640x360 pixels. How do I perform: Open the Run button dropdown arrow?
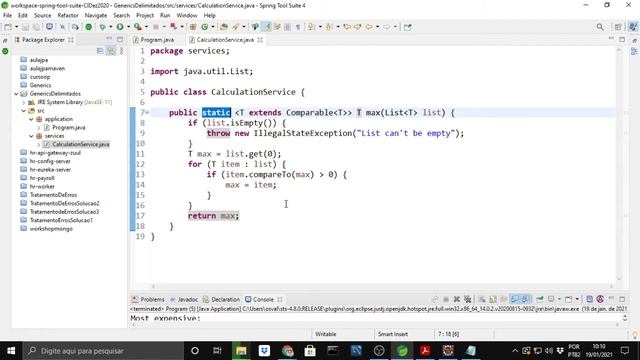pyautogui.click(x=128, y=27)
